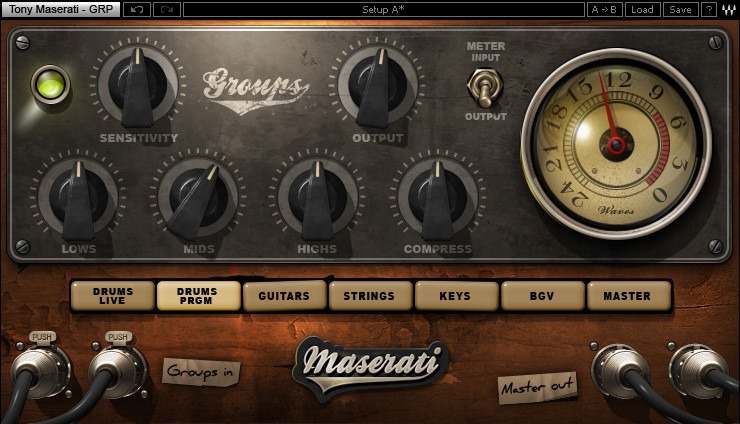Click the Maserati logo badge

(x=370, y=367)
